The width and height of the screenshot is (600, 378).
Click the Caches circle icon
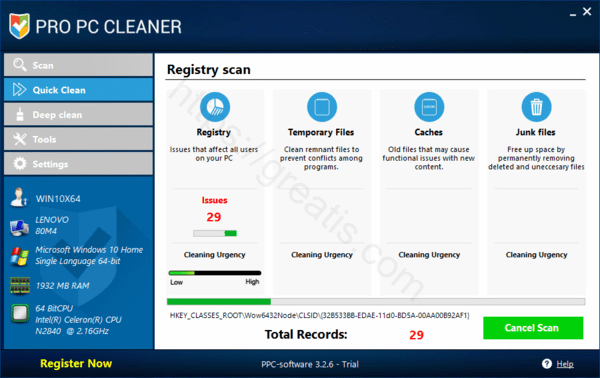point(429,107)
